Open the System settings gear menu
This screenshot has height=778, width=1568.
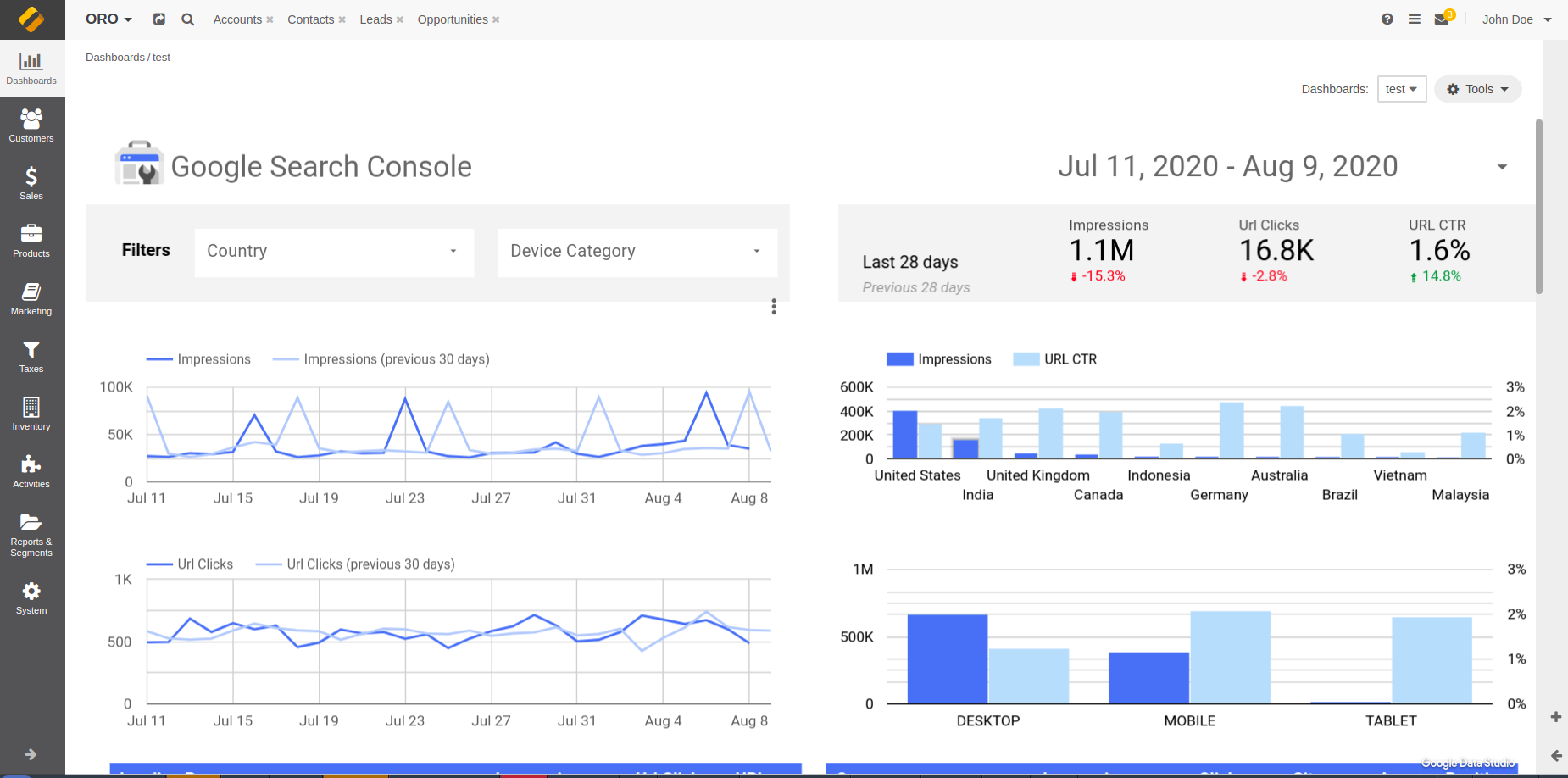coord(31,597)
